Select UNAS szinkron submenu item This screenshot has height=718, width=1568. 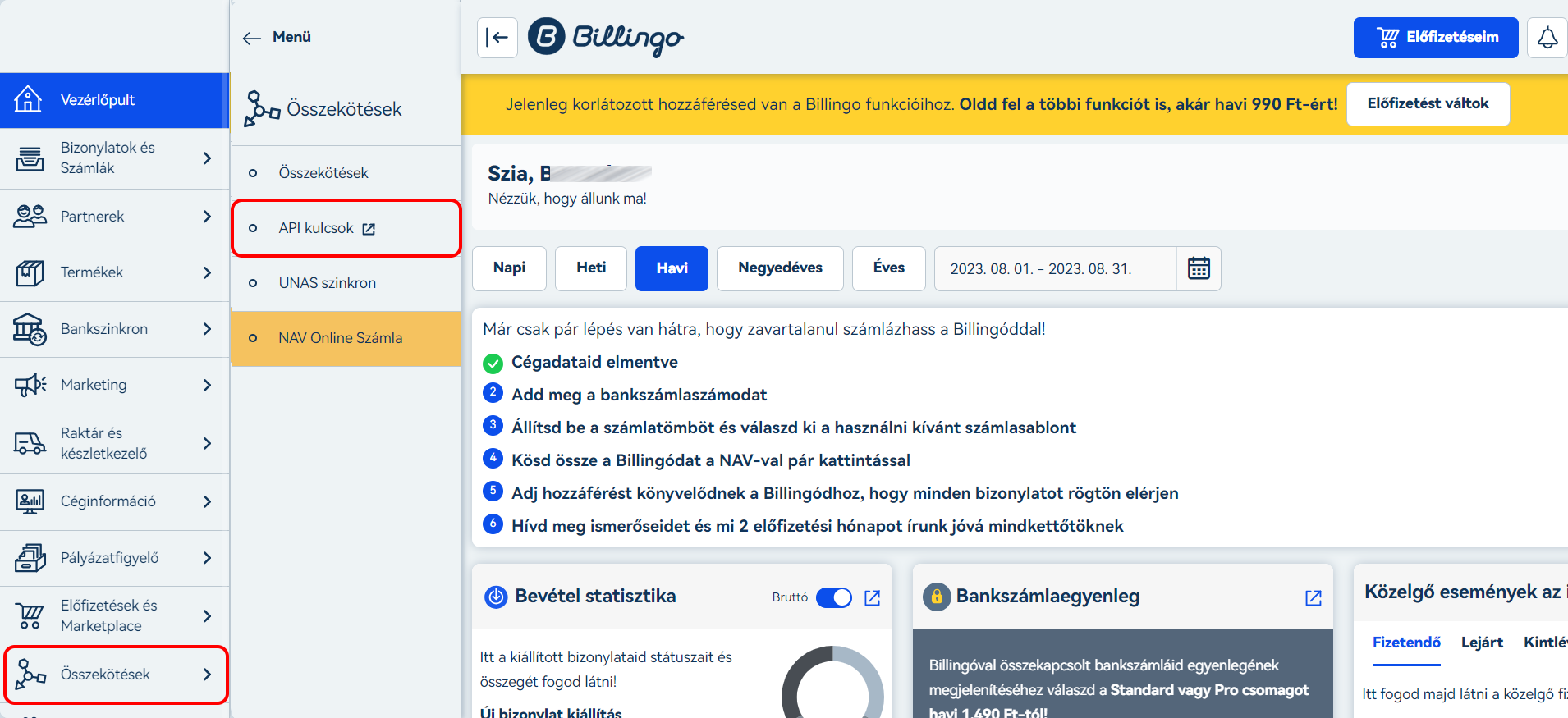(346, 283)
